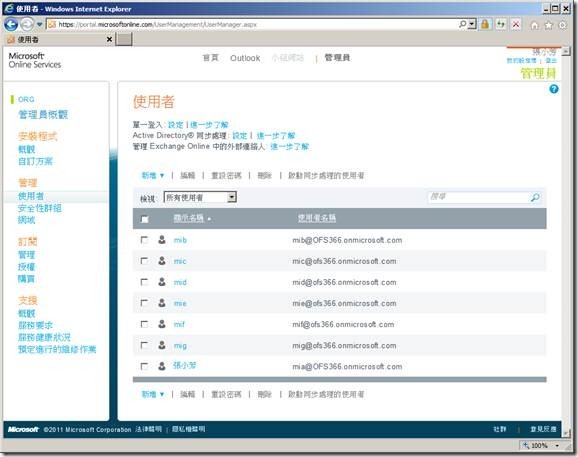Open the browser Home icon
The height and width of the screenshot is (457, 578).
pyautogui.click(x=535, y=25)
